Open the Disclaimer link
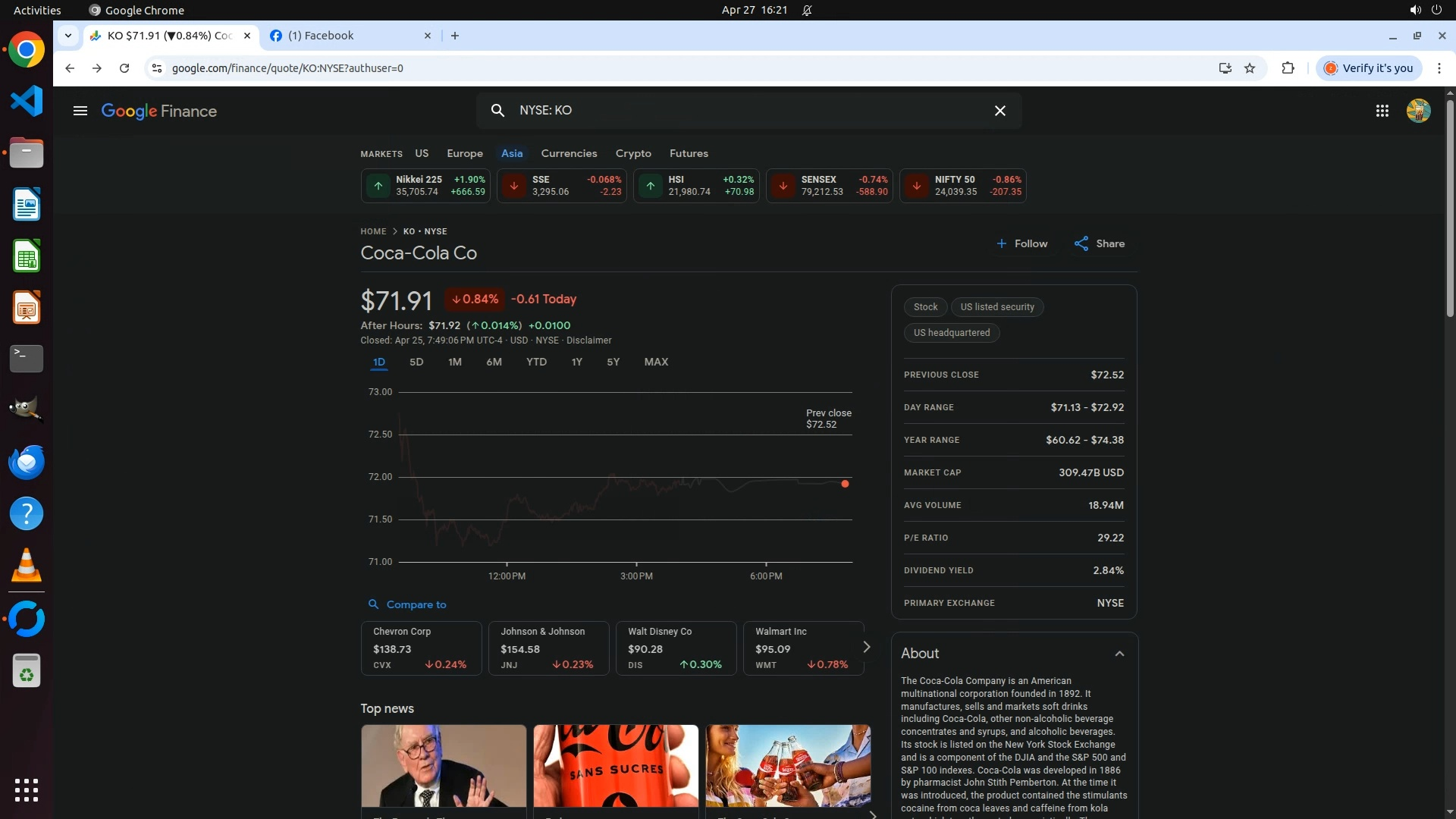 tap(588, 340)
